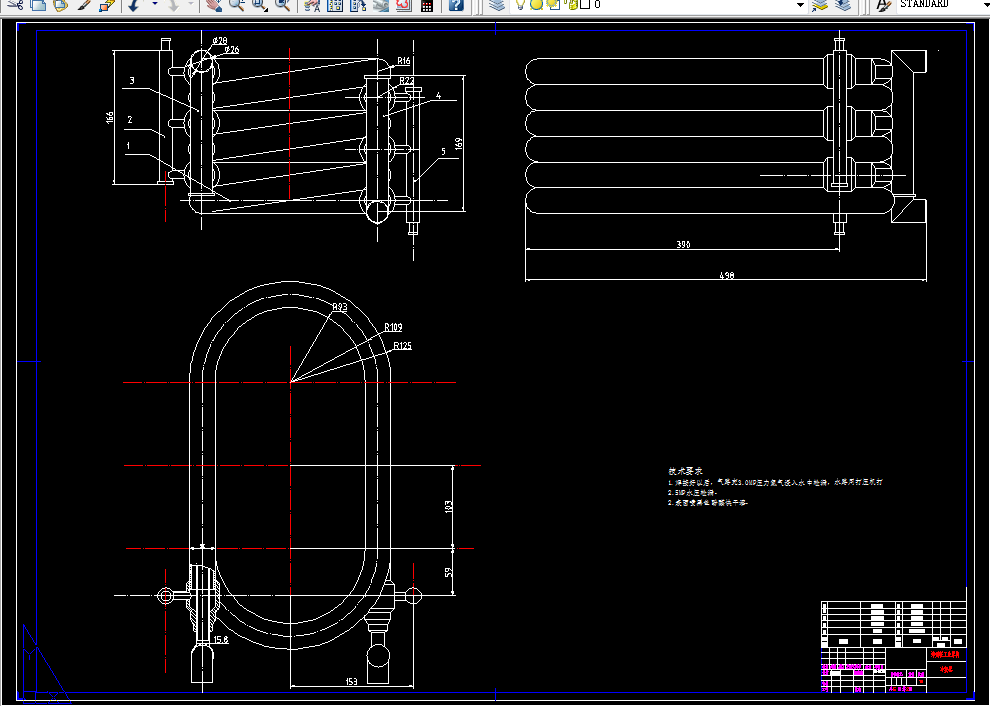The width and height of the screenshot is (990, 706).
Task: Open the Markup Set Manager icon
Action: [403, 5]
